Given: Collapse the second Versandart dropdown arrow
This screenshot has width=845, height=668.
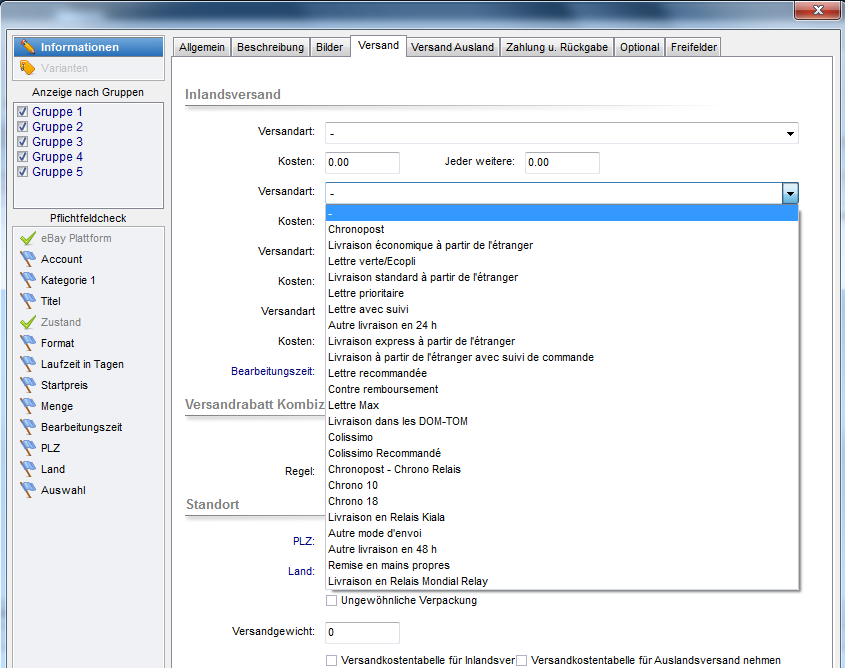Looking at the screenshot, I should tap(790, 193).
